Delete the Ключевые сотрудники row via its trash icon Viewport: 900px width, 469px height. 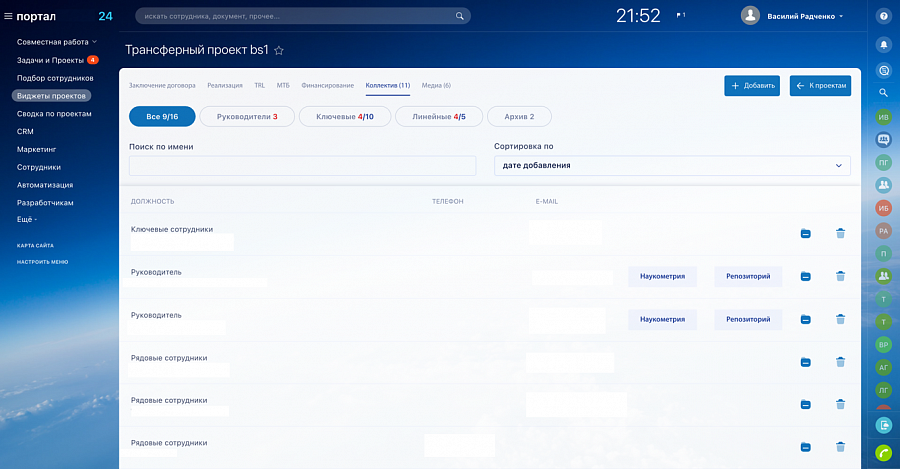(x=840, y=233)
